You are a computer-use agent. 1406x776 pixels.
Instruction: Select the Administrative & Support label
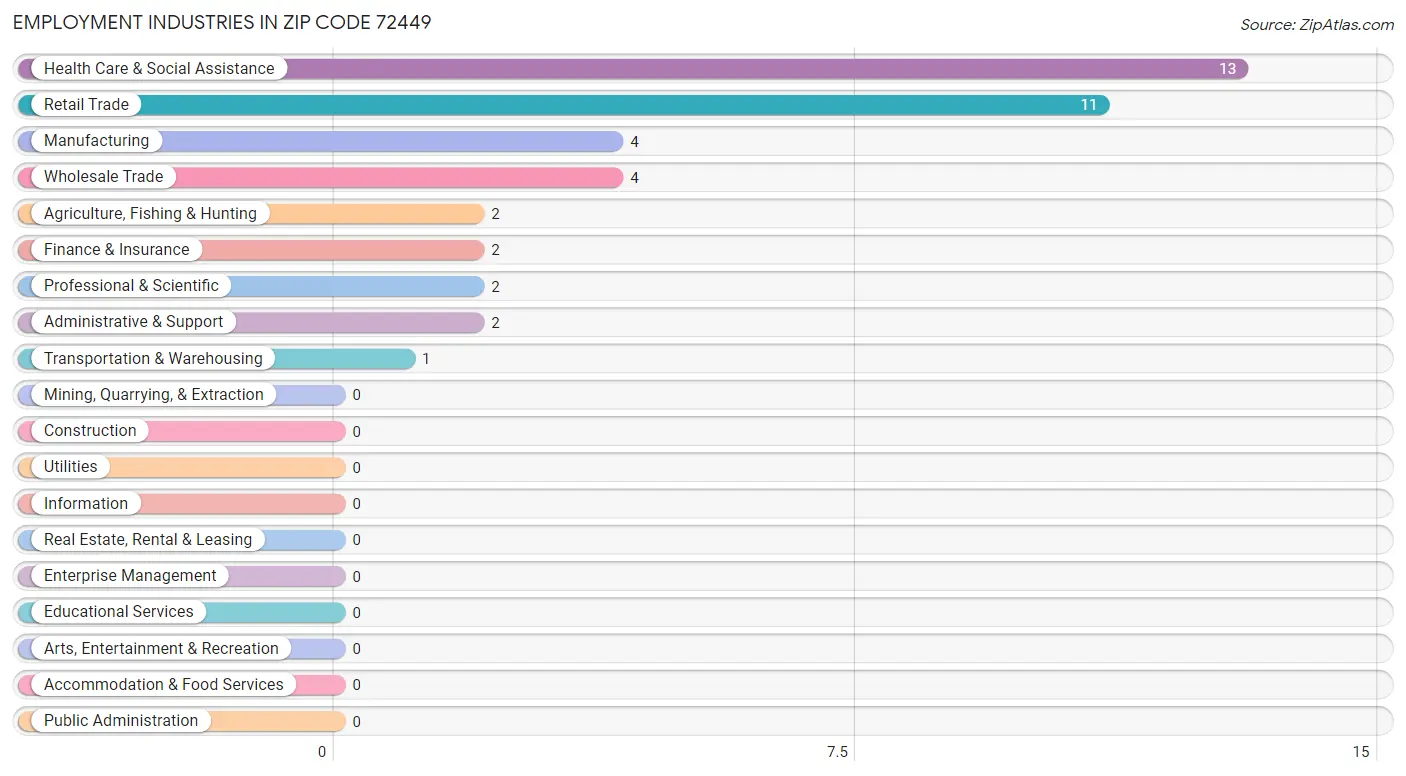(133, 322)
